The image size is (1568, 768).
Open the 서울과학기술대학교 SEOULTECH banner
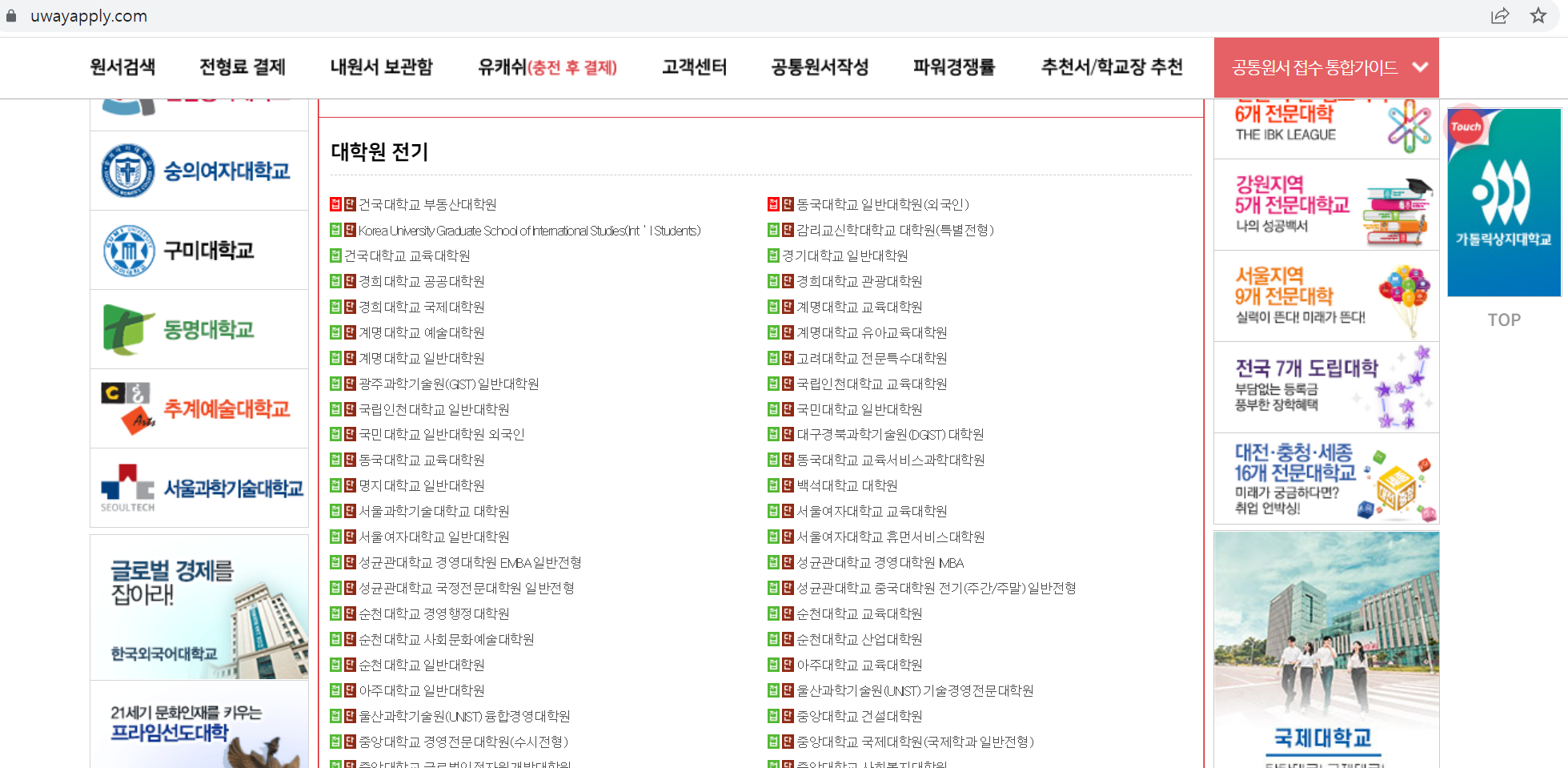pyautogui.click(x=199, y=488)
